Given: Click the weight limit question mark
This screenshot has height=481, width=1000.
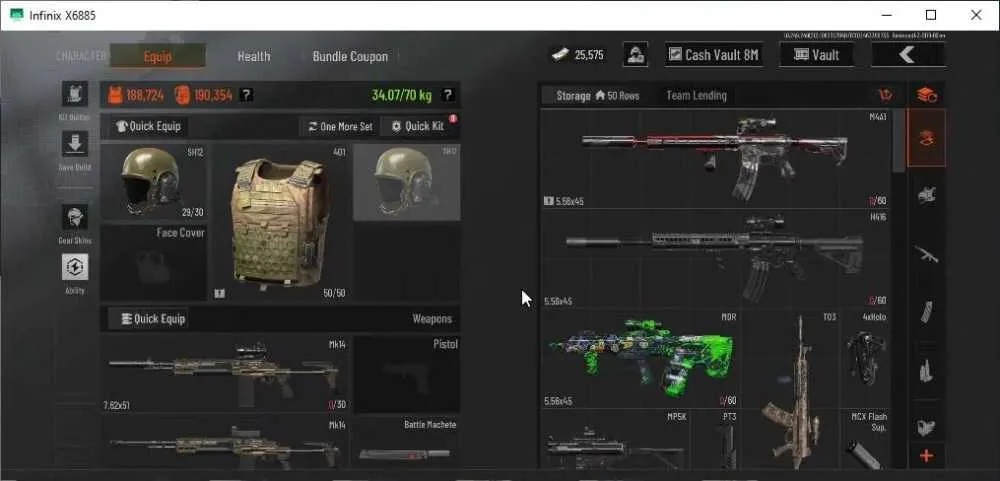Looking at the screenshot, I should point(448,95).
